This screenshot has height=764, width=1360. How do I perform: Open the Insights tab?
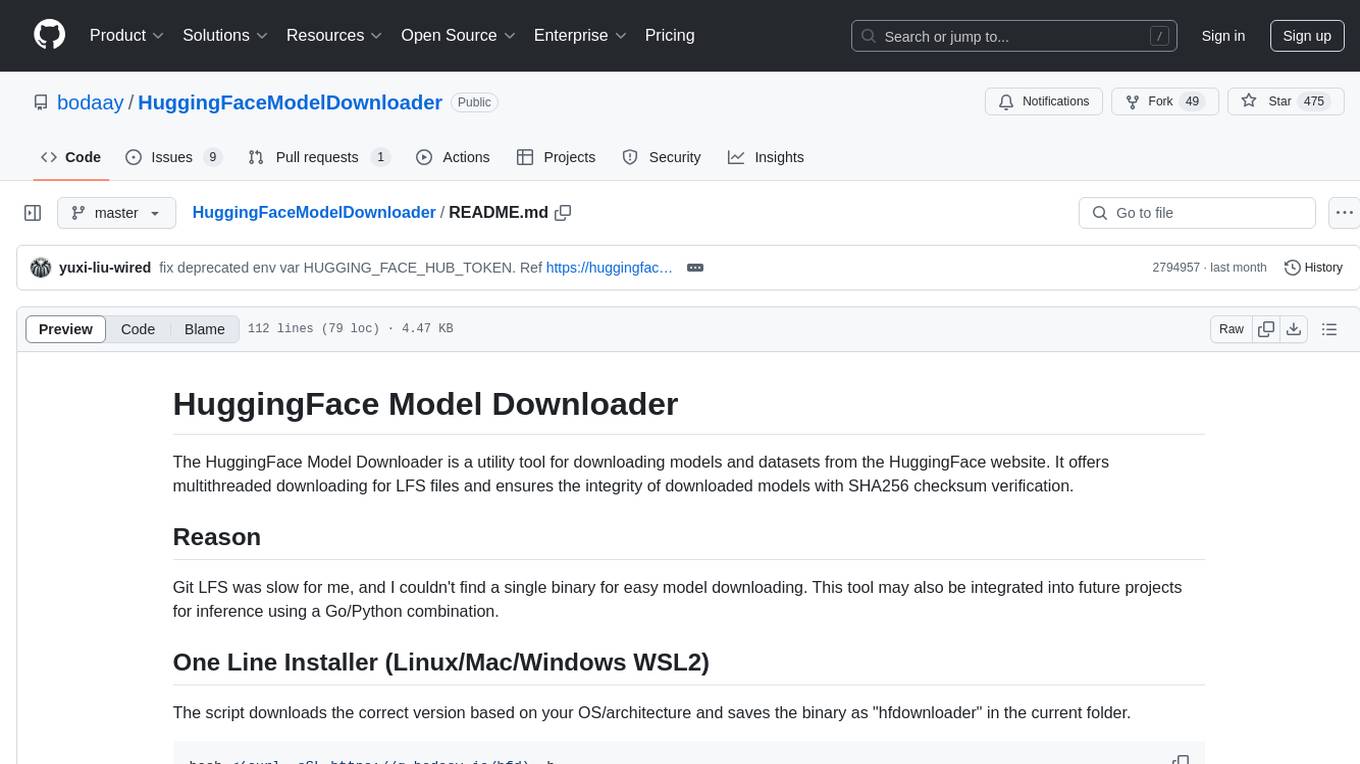766,157
